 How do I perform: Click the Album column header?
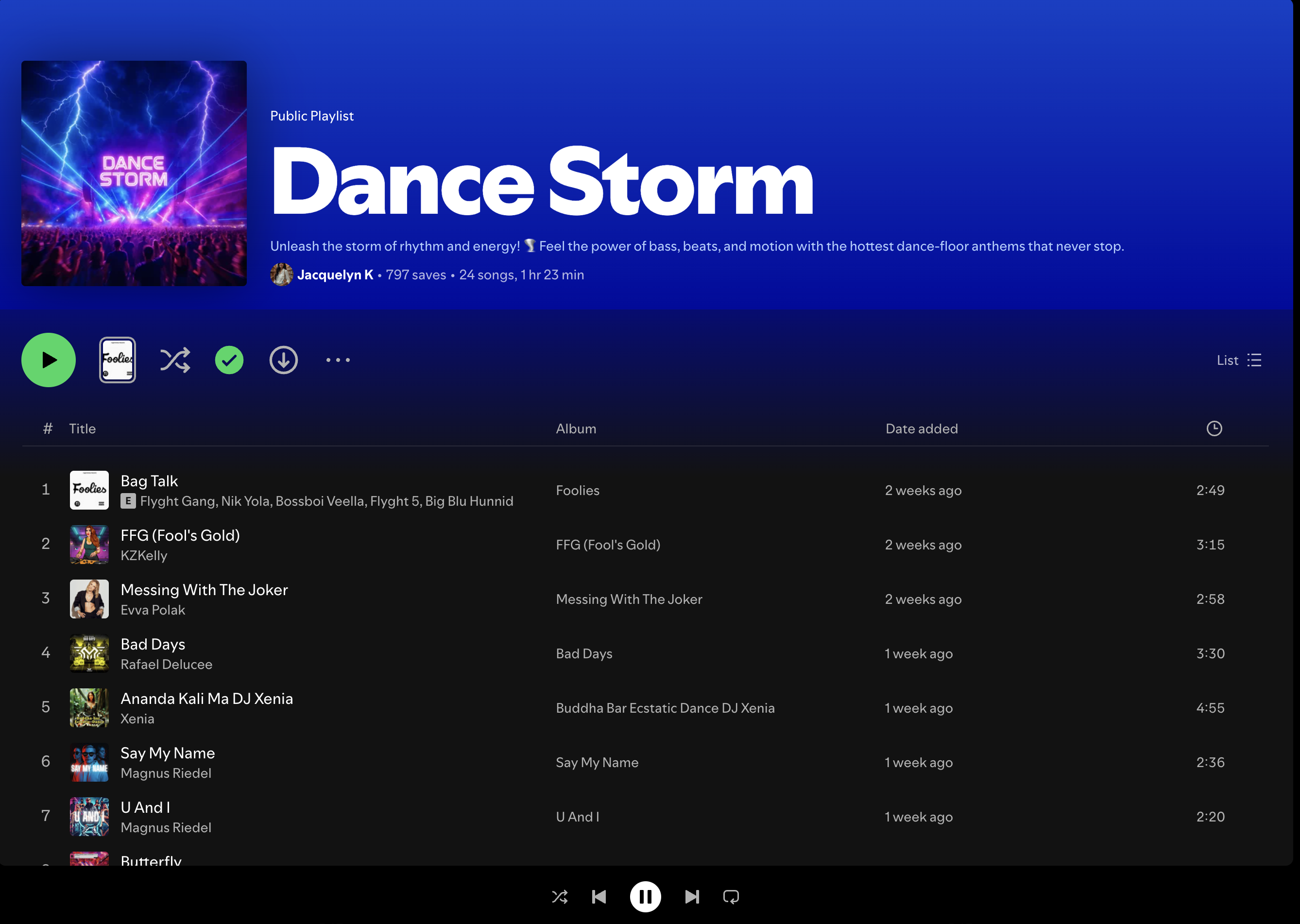pyautogui.click(x=576, y=428)
